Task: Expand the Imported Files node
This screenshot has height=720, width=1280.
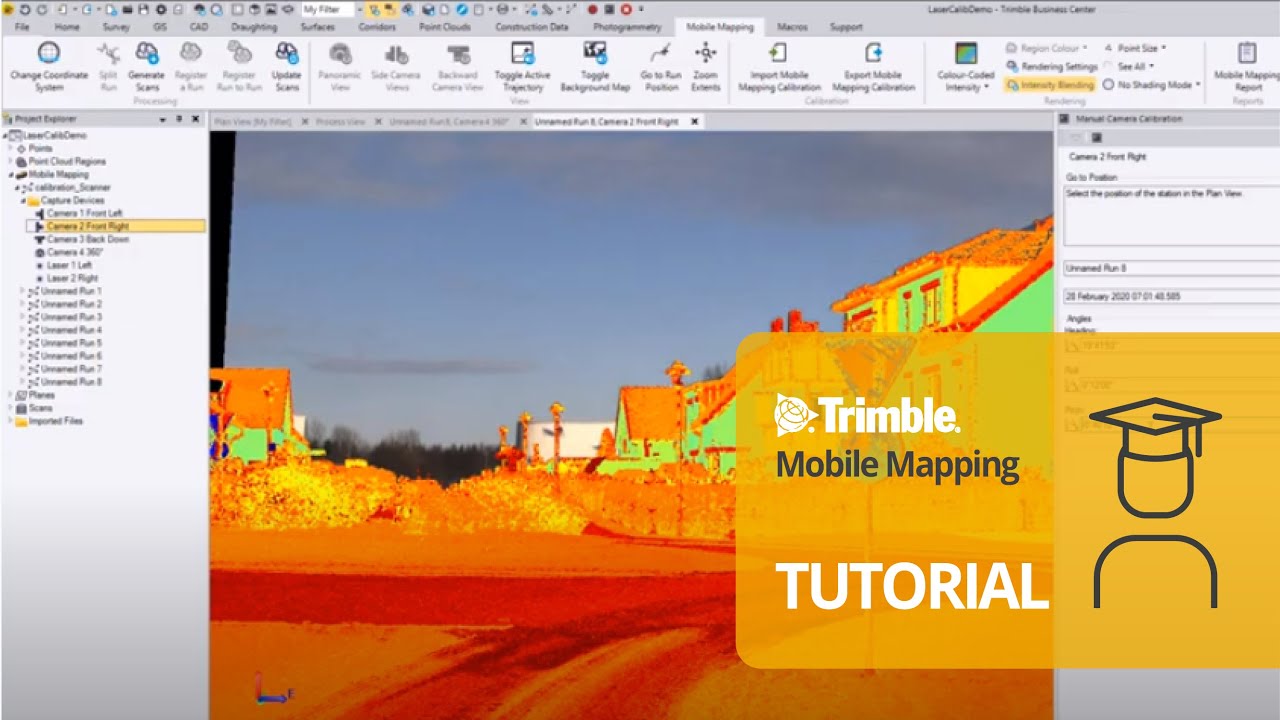Action: 11,421
